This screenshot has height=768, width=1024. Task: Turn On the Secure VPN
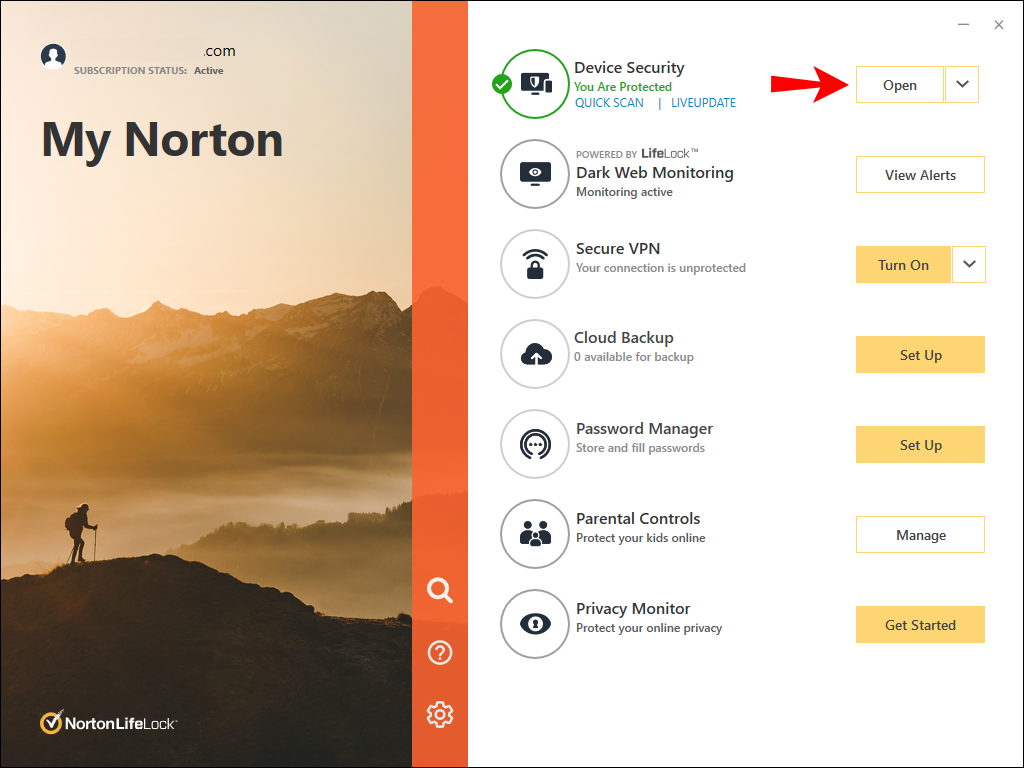903,264
